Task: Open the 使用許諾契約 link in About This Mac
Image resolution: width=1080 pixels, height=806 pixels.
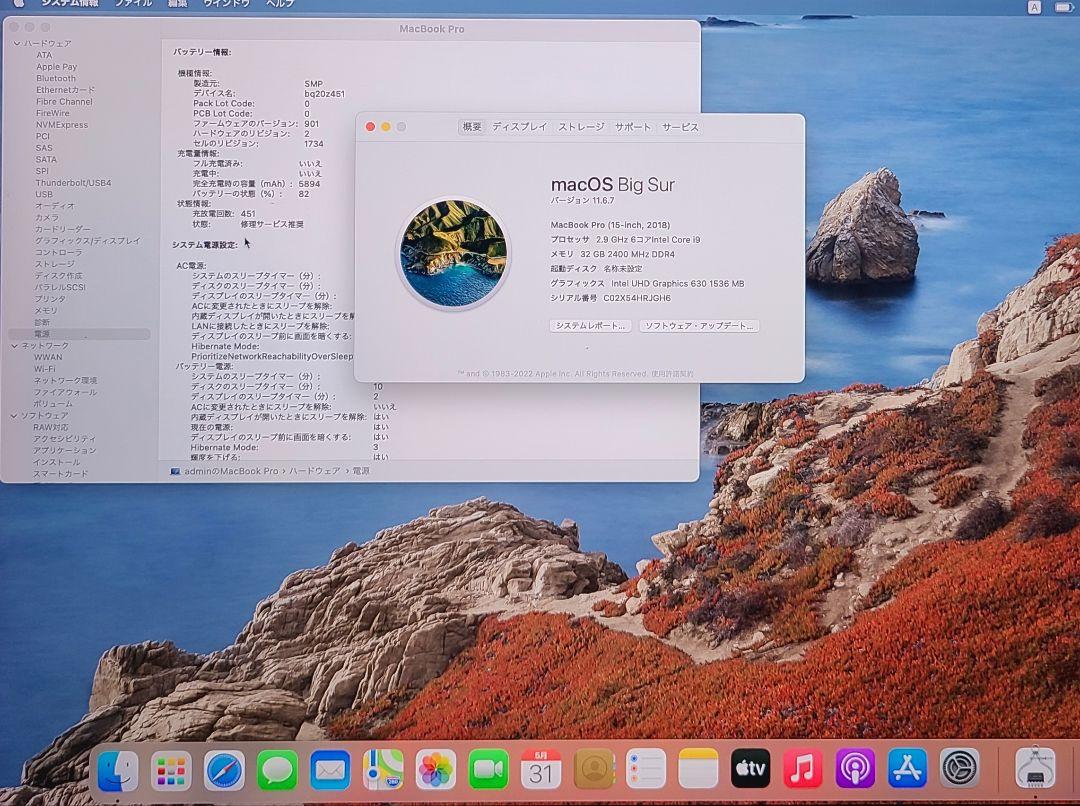Action: [x=672, y=374]
